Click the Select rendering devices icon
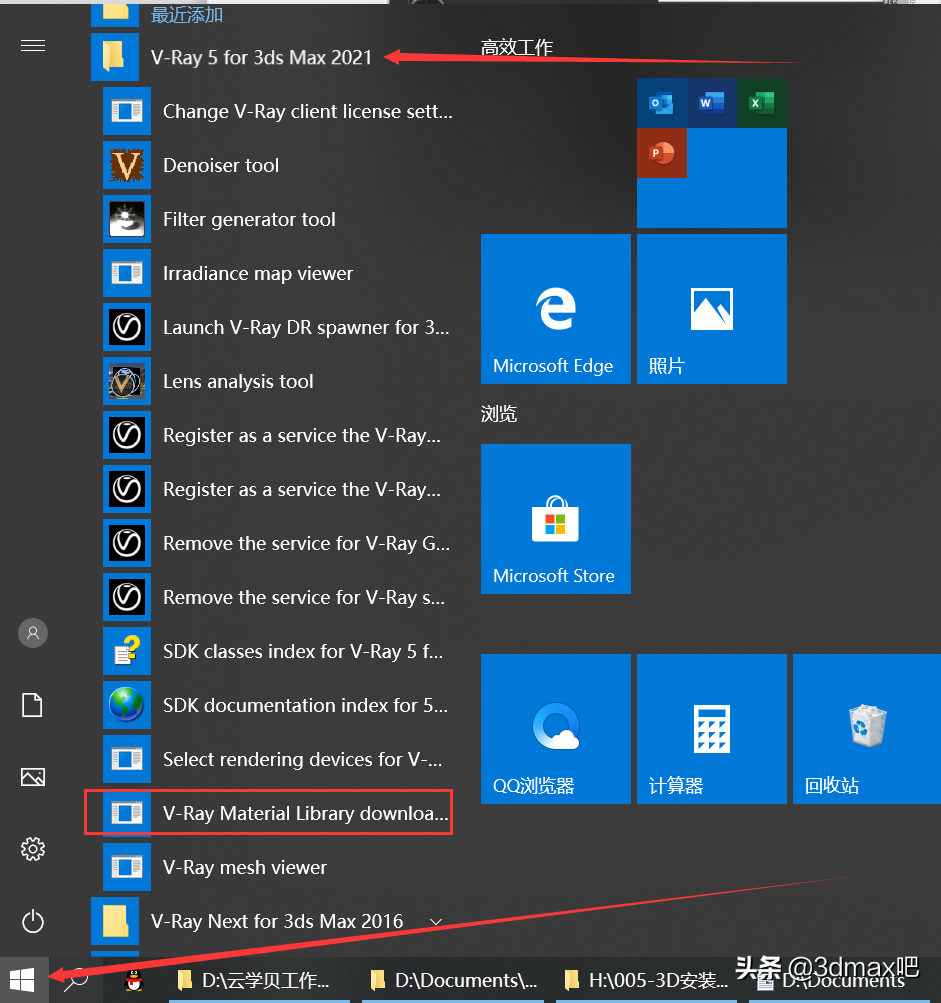The height and width of the screenshot is (1003, 941). click(127, 759)
